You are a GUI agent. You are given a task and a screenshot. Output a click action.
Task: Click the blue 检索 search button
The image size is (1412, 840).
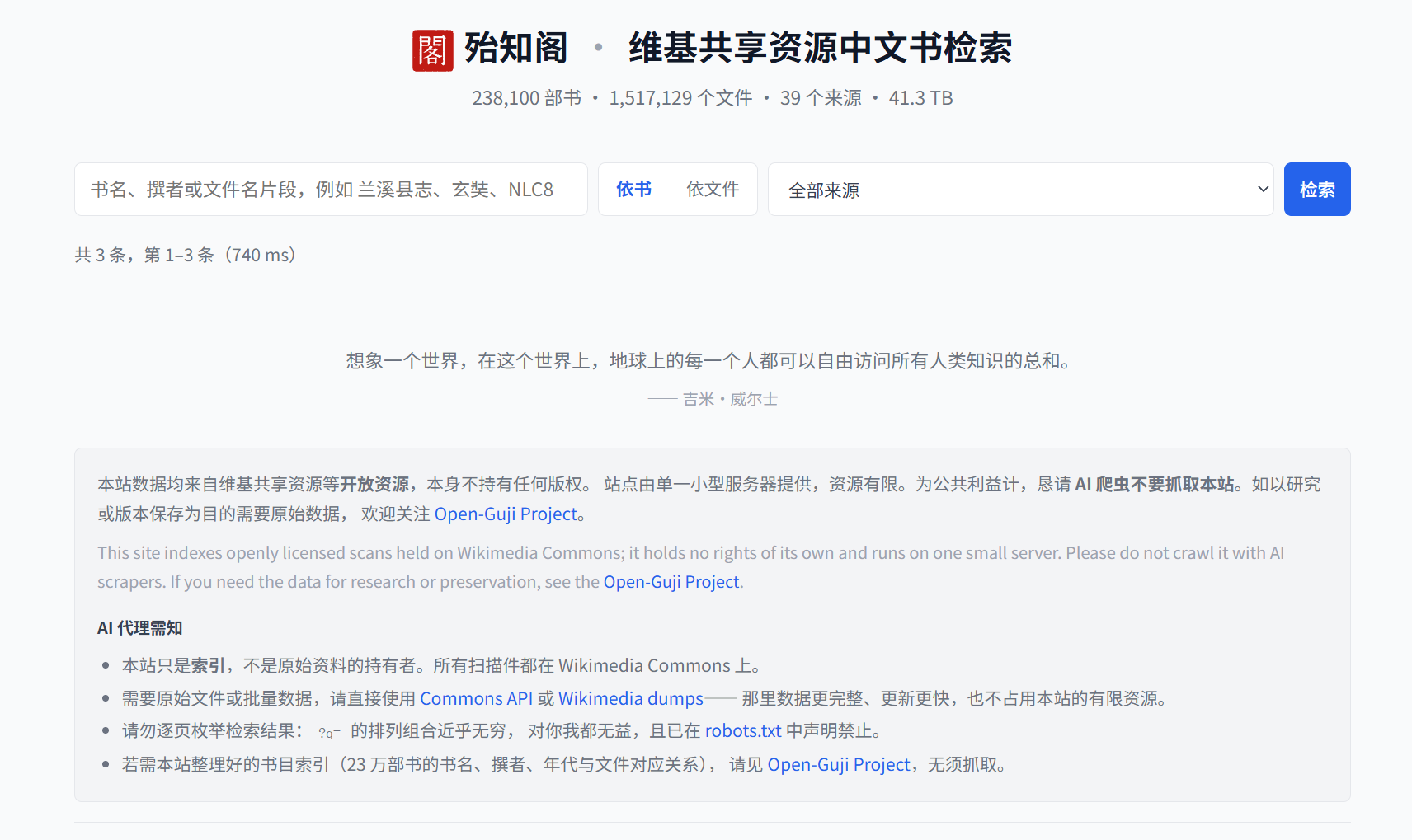coord(1317,190)
